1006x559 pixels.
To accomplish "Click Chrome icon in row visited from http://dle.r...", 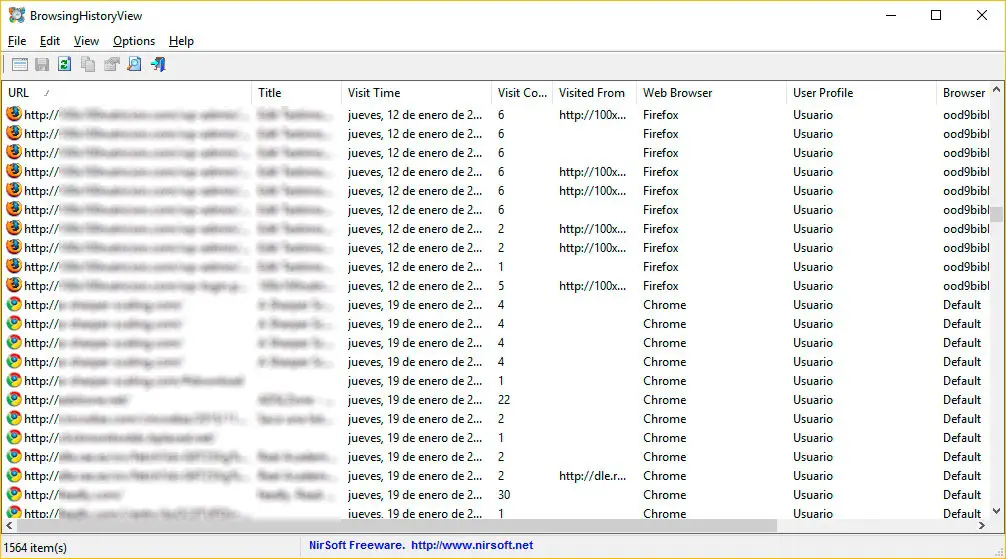I will click(13, 476).
